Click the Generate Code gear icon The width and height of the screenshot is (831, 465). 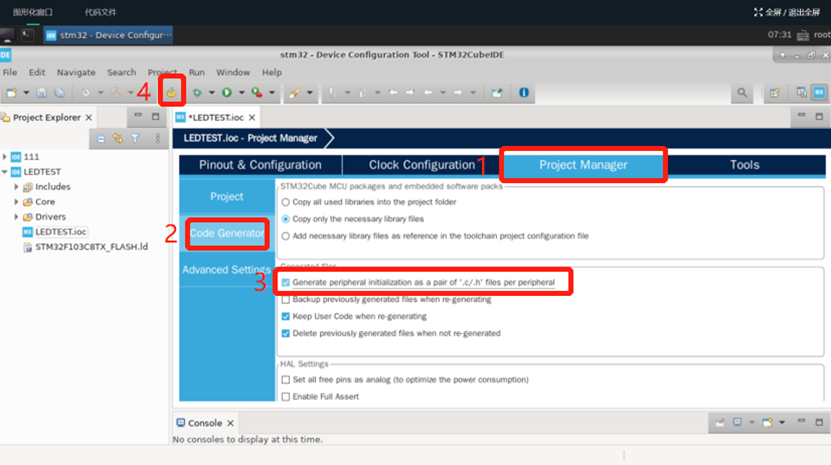click(171, 93)
